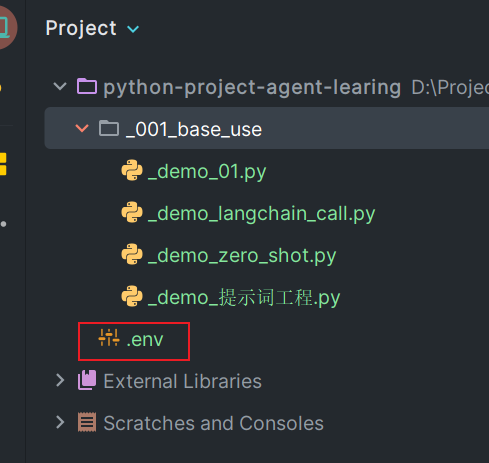This screenshot has width=489, height=463.
Task: Select the .env file
Action: point(145,340)
